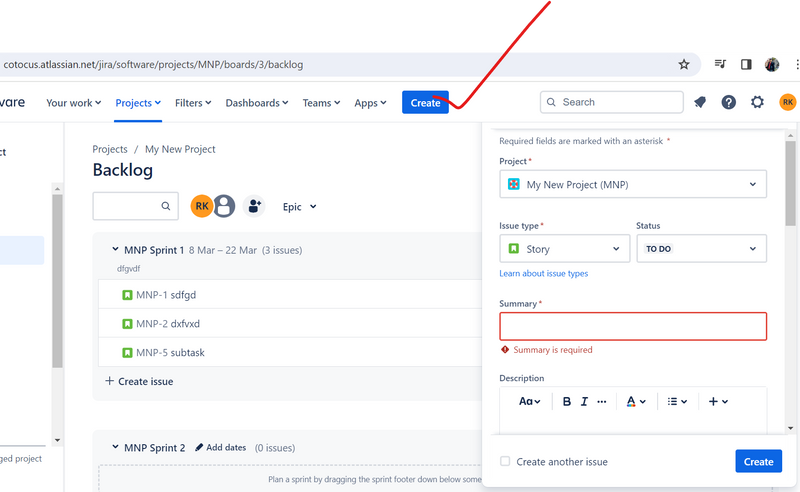The height and width of the screenshot is (492, 800).
Task: Open the Settings gear icon
Action: tap(757, 102)
